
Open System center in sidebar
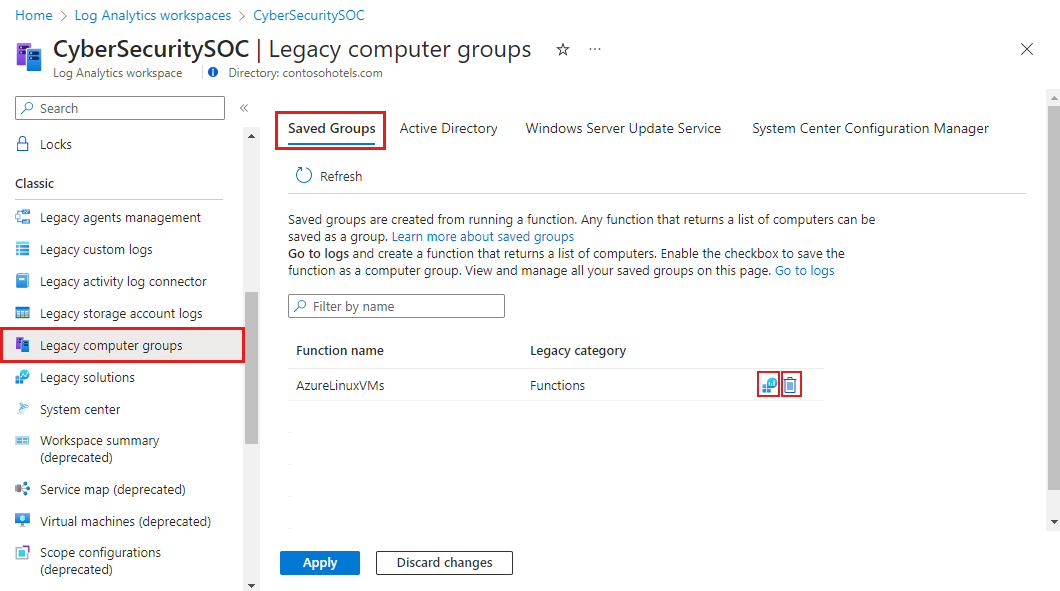pyautogui.click(x=80, y=409)
